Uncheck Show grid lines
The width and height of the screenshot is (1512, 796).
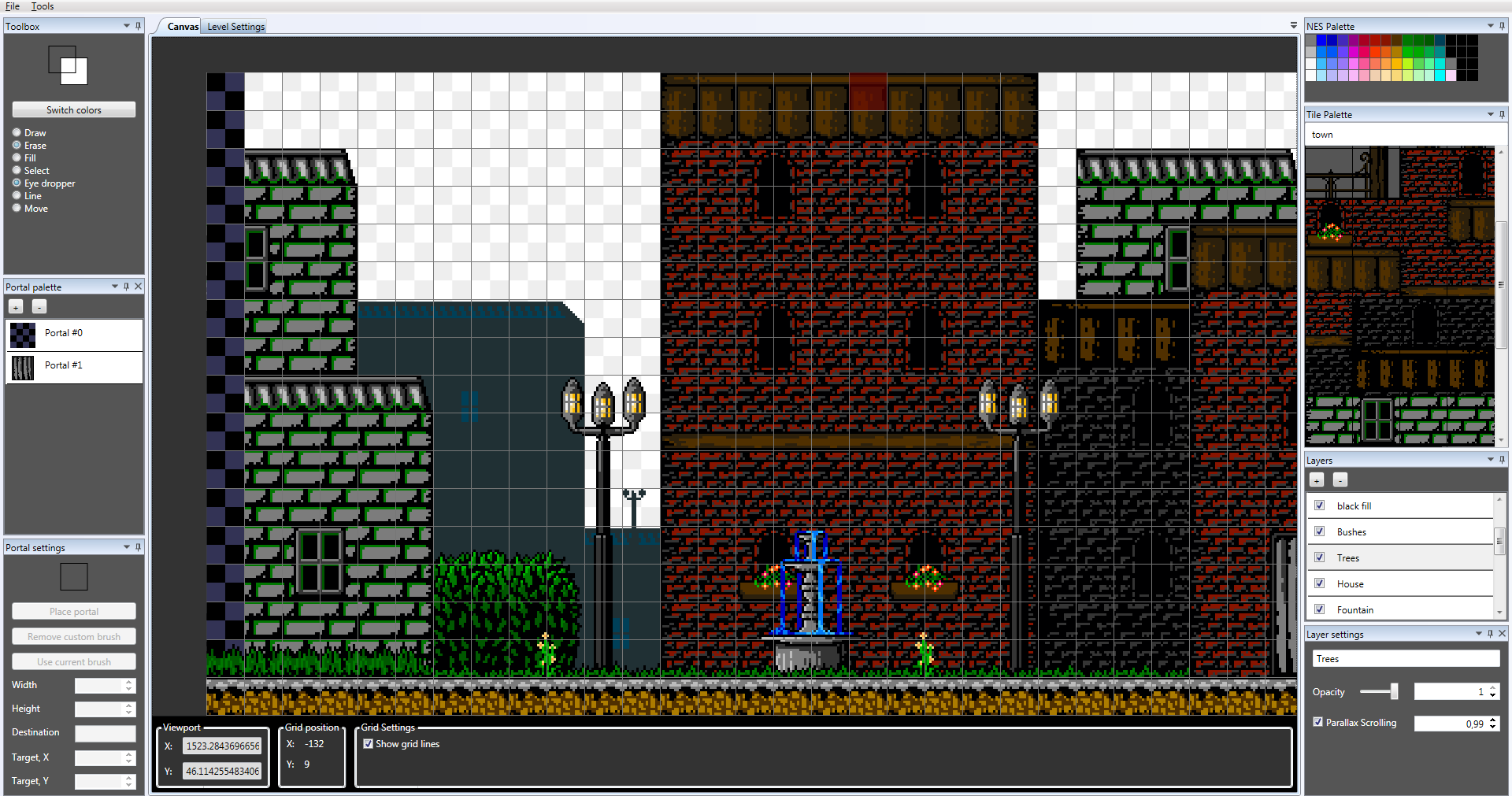point(368,743)
